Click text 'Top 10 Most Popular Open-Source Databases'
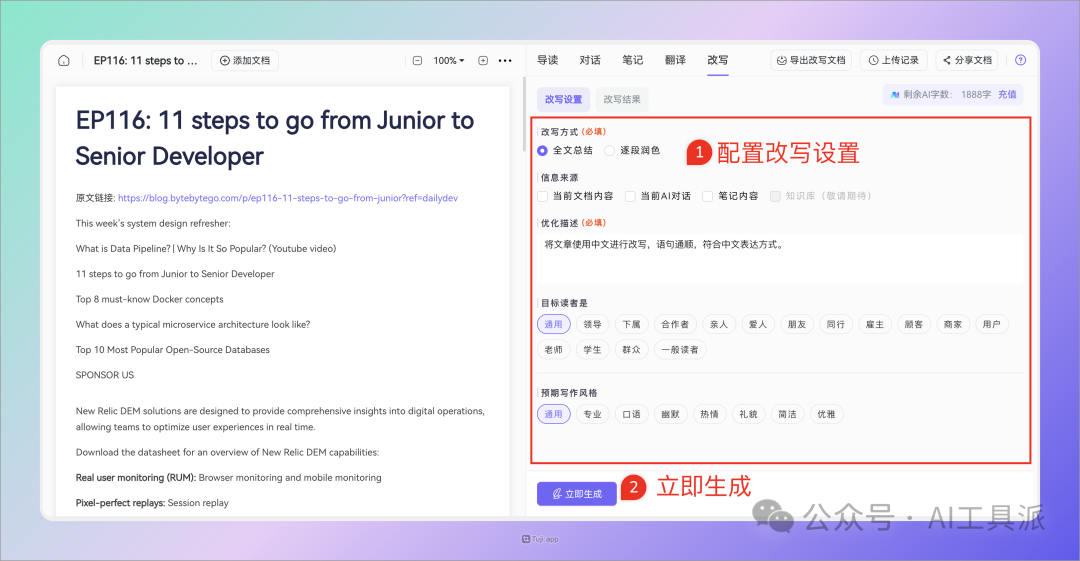Screen dimensions: 1080x561 point(173,350)
